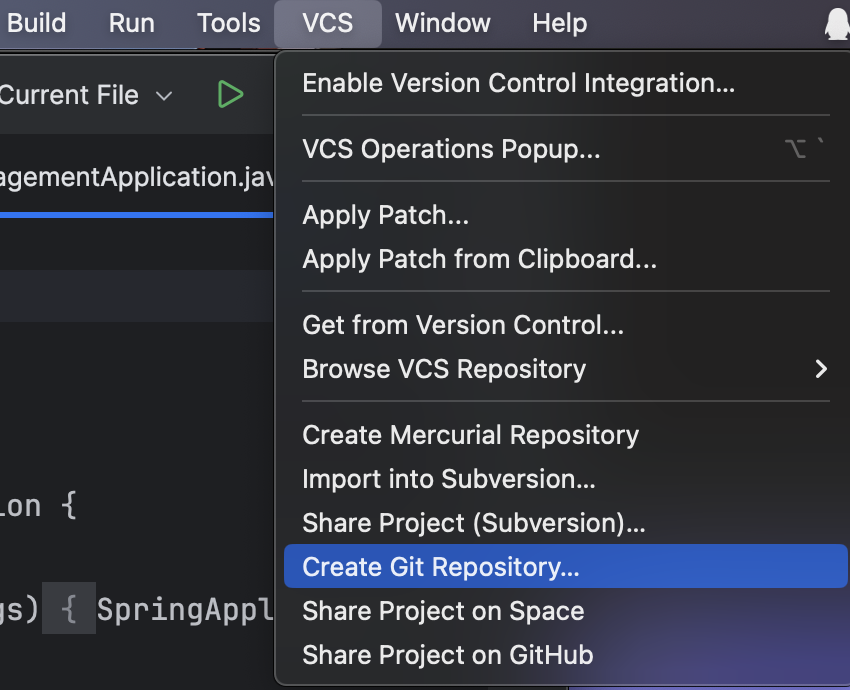
Task: Click the green Run play icon
Action: (x=230, y=95)
